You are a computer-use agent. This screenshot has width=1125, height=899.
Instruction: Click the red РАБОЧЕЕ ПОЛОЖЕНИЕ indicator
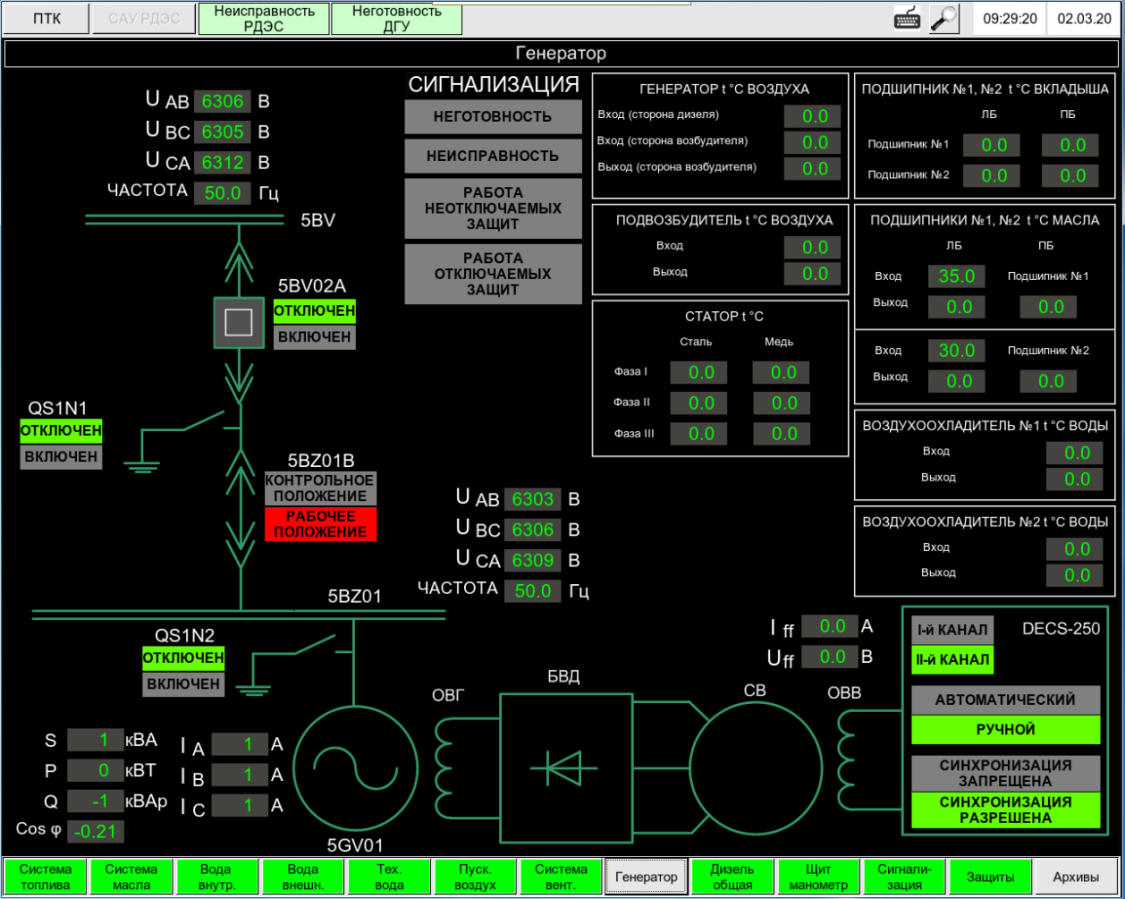321,525
